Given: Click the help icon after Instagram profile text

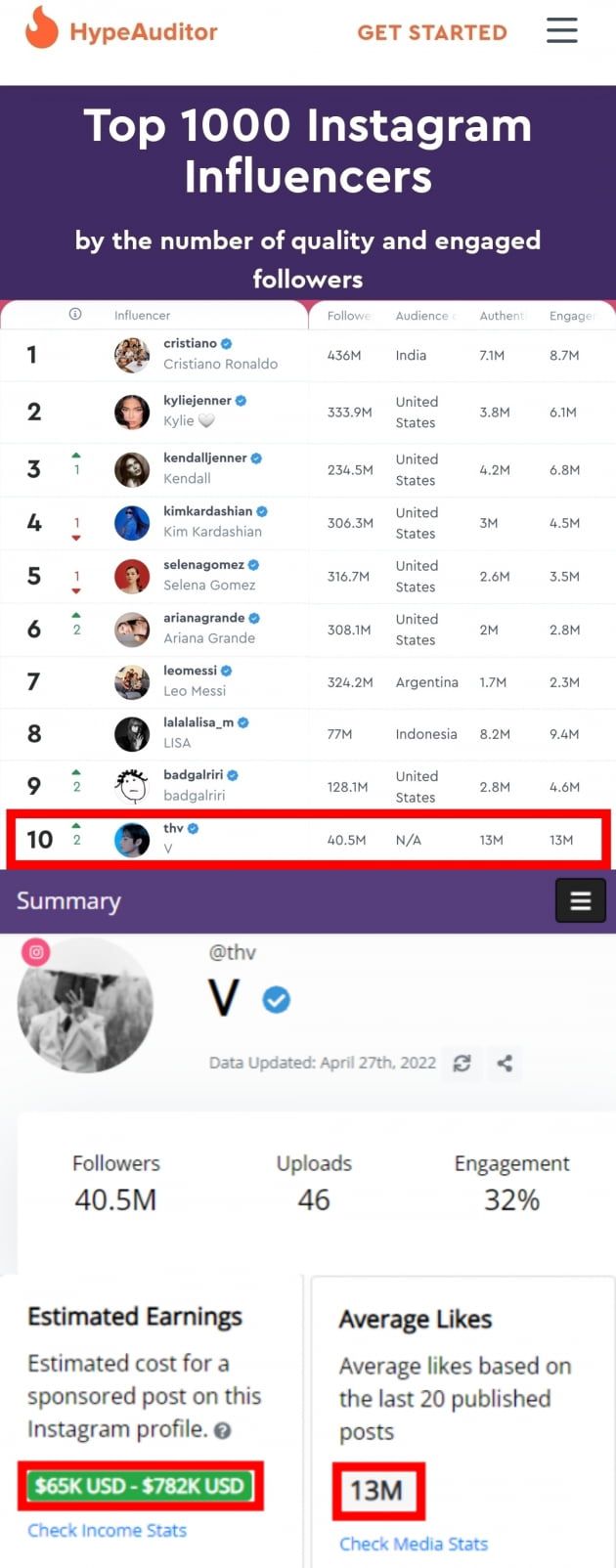Looking at the screenshot, I should (223, 1430).
